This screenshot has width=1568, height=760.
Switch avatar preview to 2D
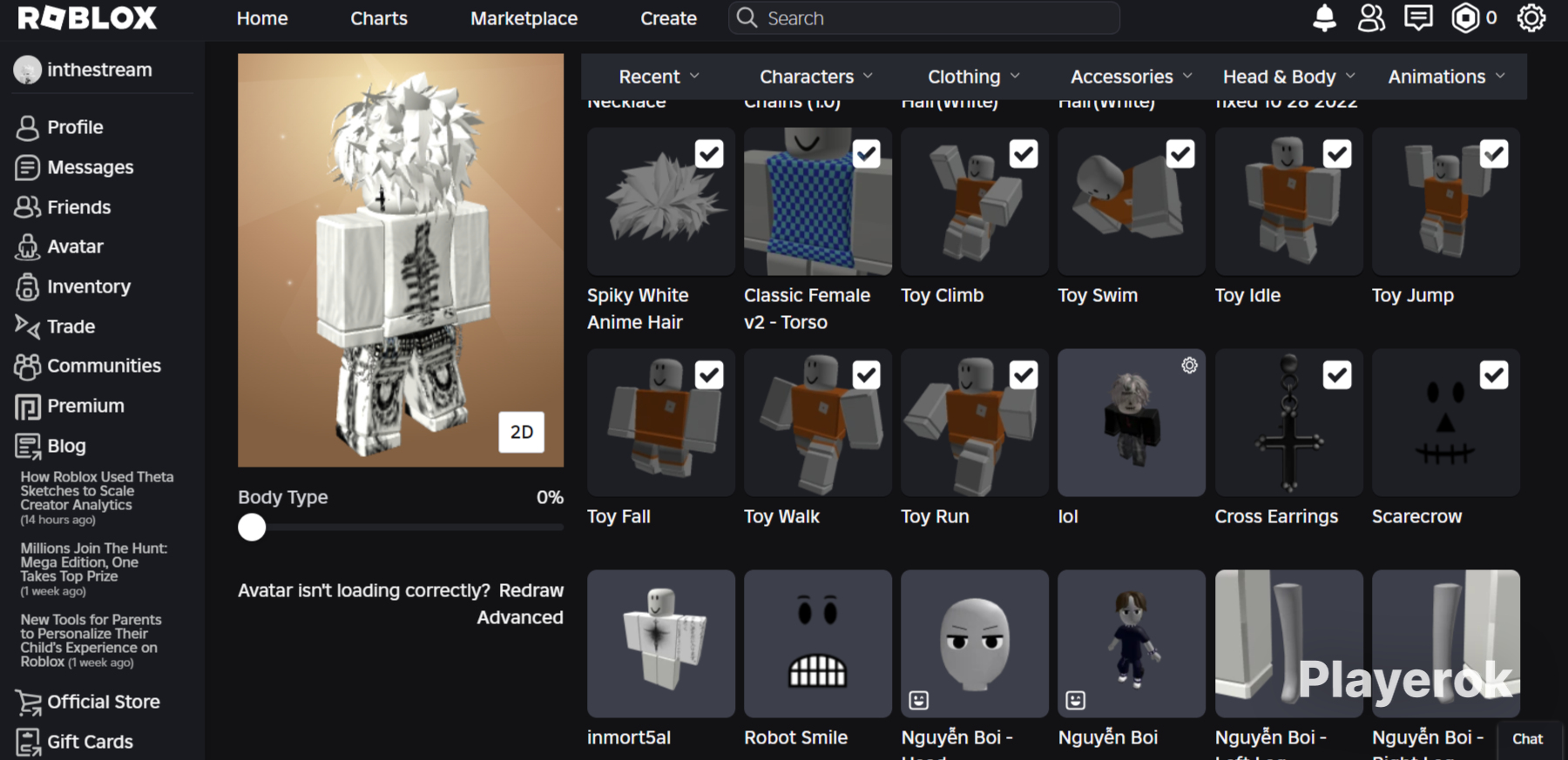point(521,432)
